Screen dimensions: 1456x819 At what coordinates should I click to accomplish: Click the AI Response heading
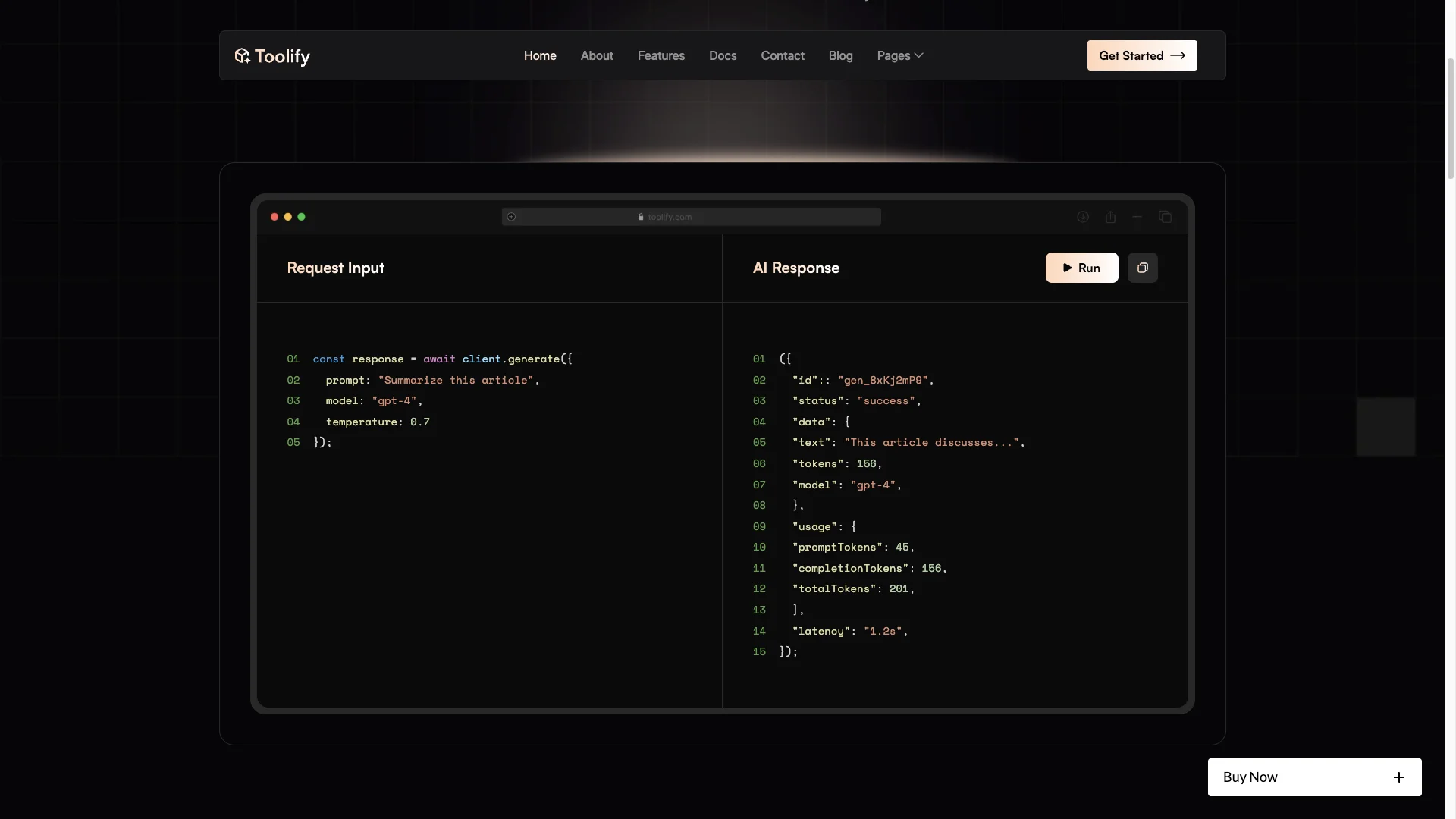[x=795, y=268]
